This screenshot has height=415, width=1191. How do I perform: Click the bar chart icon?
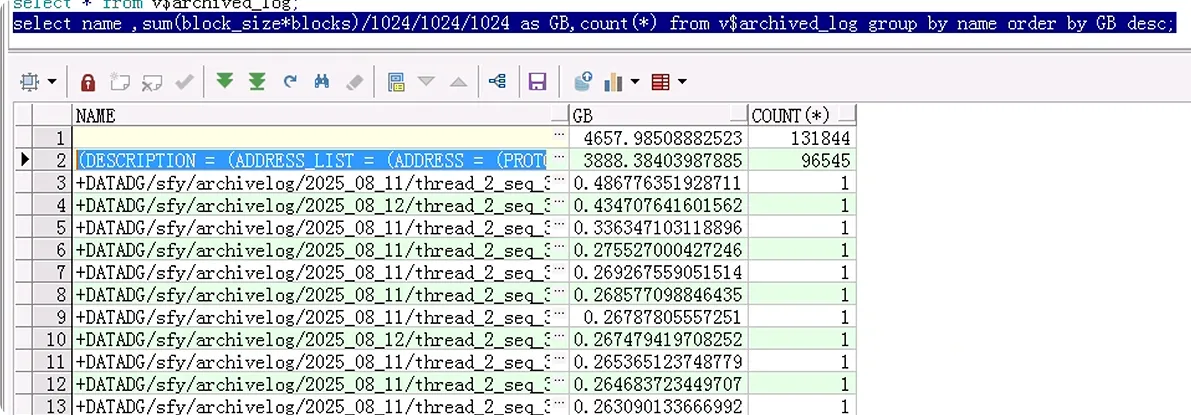click(x=613, y=81)
